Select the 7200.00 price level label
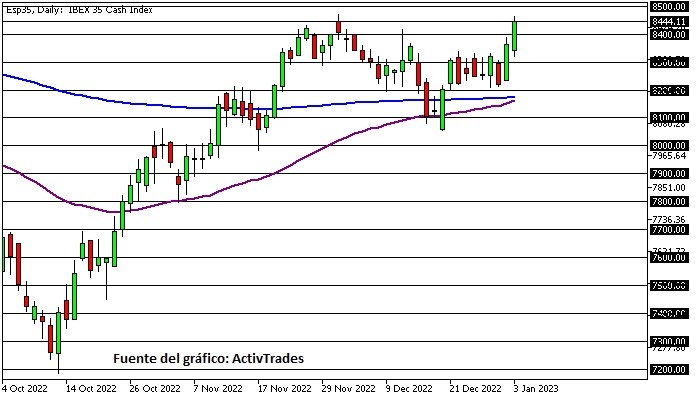The image size is (700, 400). point(666,370)
